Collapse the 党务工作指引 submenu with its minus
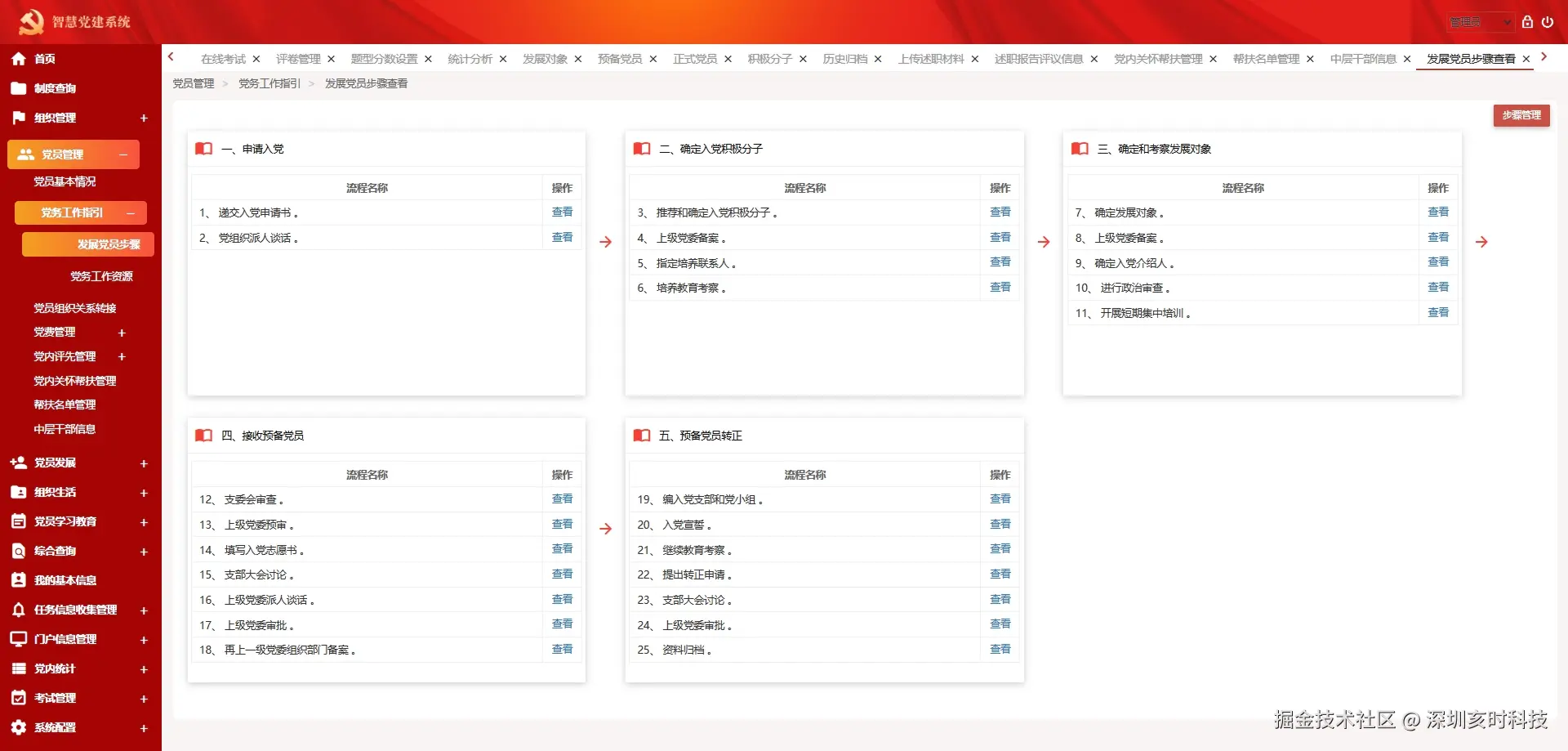This screenshot has height=751, width=1568. [x=131, y=213]
